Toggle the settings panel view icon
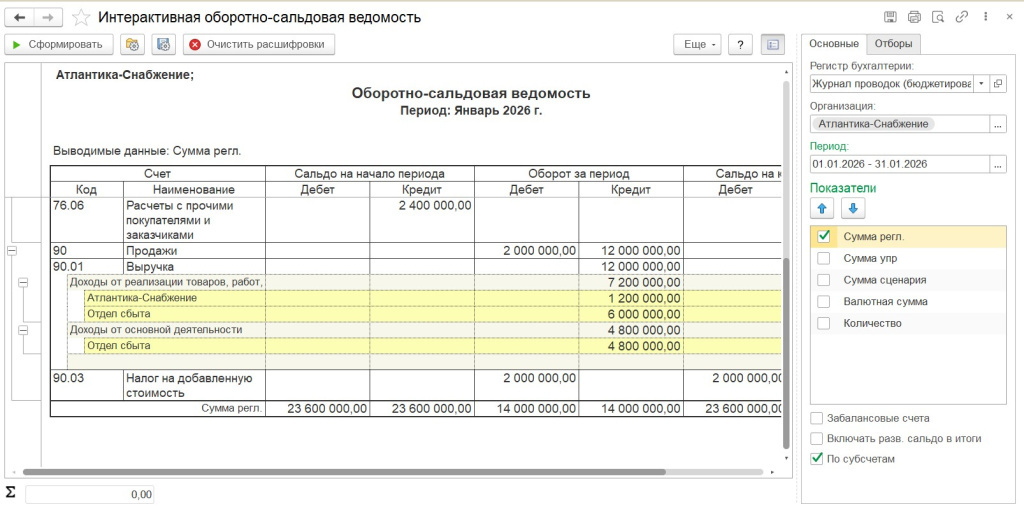Viewport: 1024px width, 509px height. (772, 44)
